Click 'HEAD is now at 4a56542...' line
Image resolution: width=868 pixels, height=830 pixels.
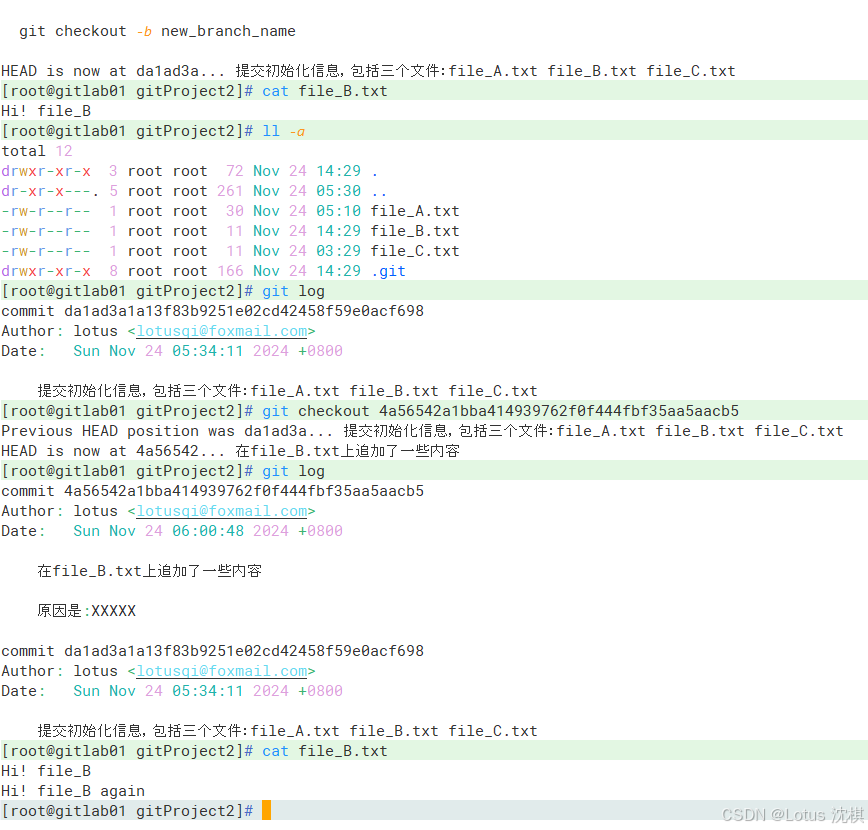click(230, 451)
